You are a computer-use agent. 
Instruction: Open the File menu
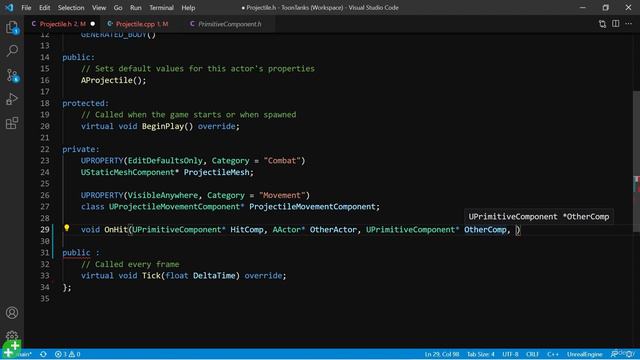tap(26, 8)
